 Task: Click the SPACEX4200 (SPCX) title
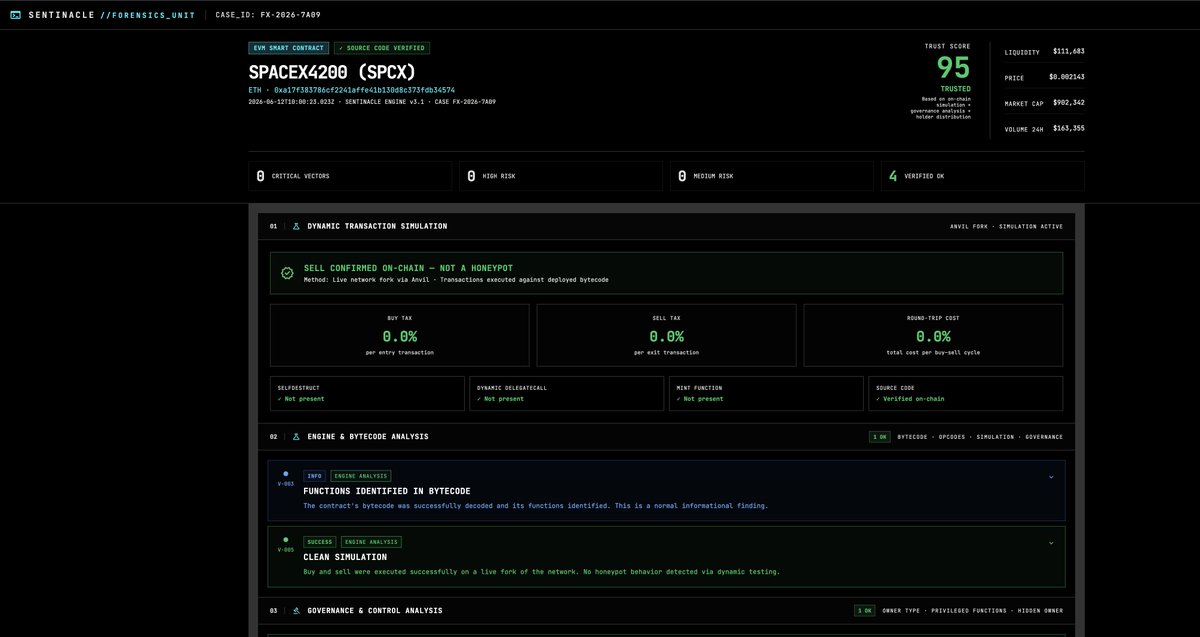click(332, 72)
